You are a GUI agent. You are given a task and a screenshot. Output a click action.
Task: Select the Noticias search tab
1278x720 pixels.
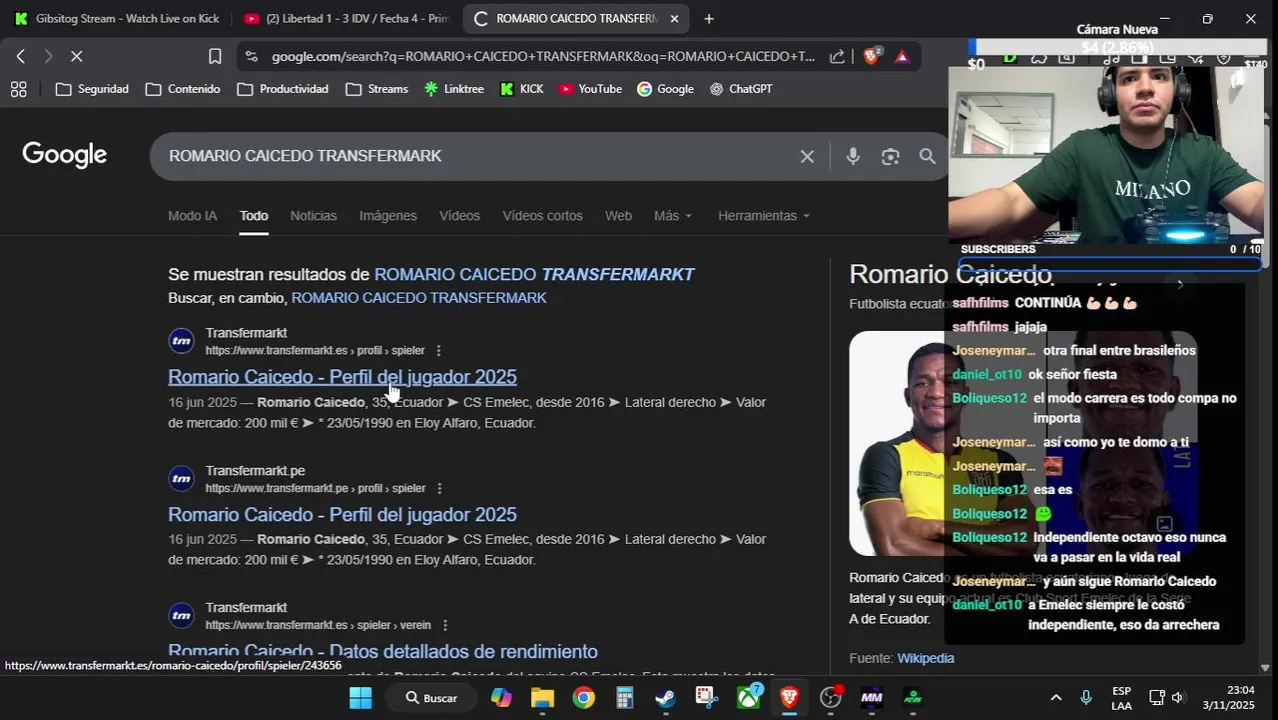(313, 216)
